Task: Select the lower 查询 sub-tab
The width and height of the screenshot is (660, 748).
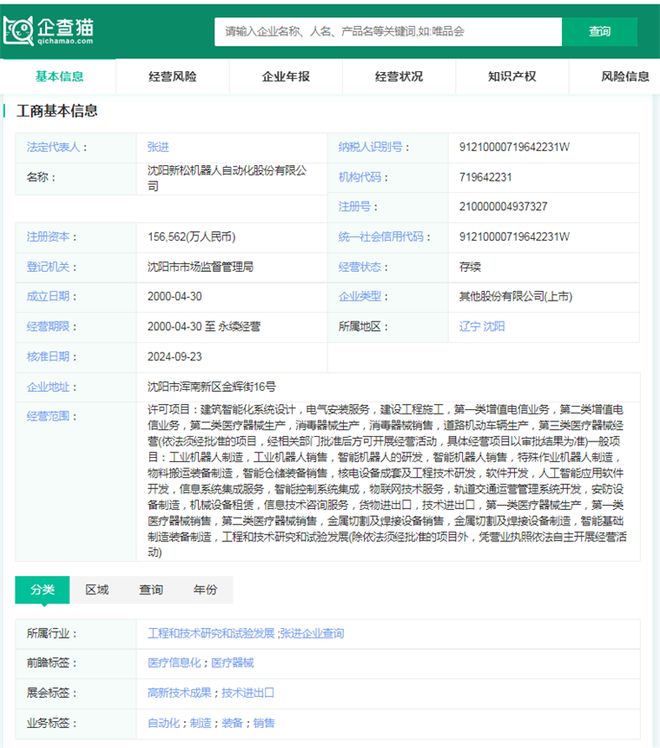Action: pyautogui.click(x=151, y=590)
